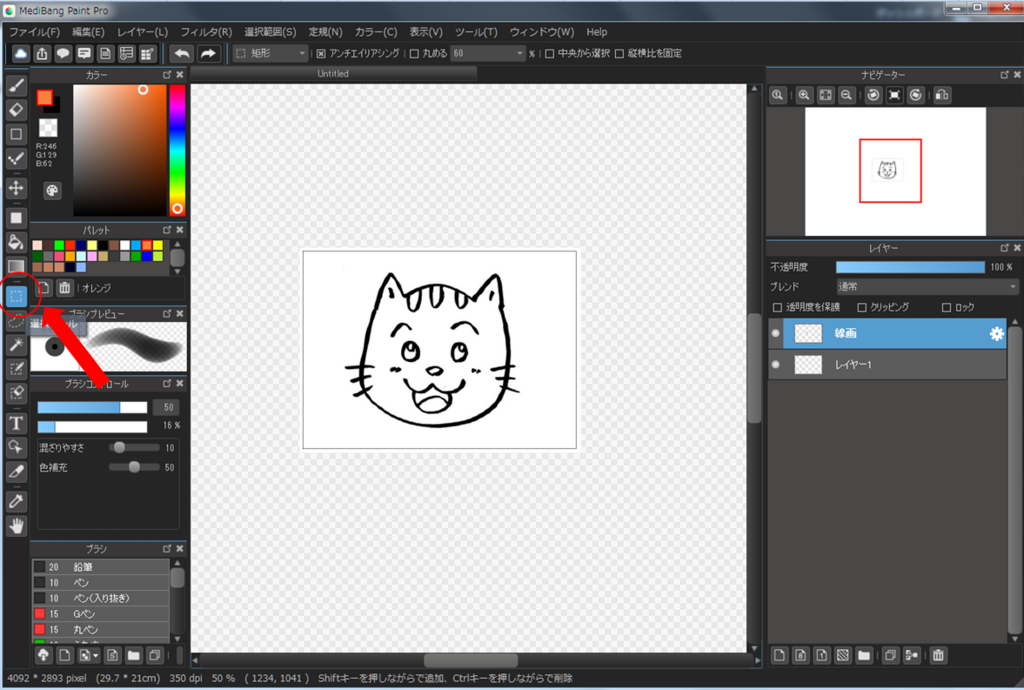The height and width of the screenshot is (690, 1024).
Task: Open the 選択範囲(S) menu
Action: tap(270, 32)
